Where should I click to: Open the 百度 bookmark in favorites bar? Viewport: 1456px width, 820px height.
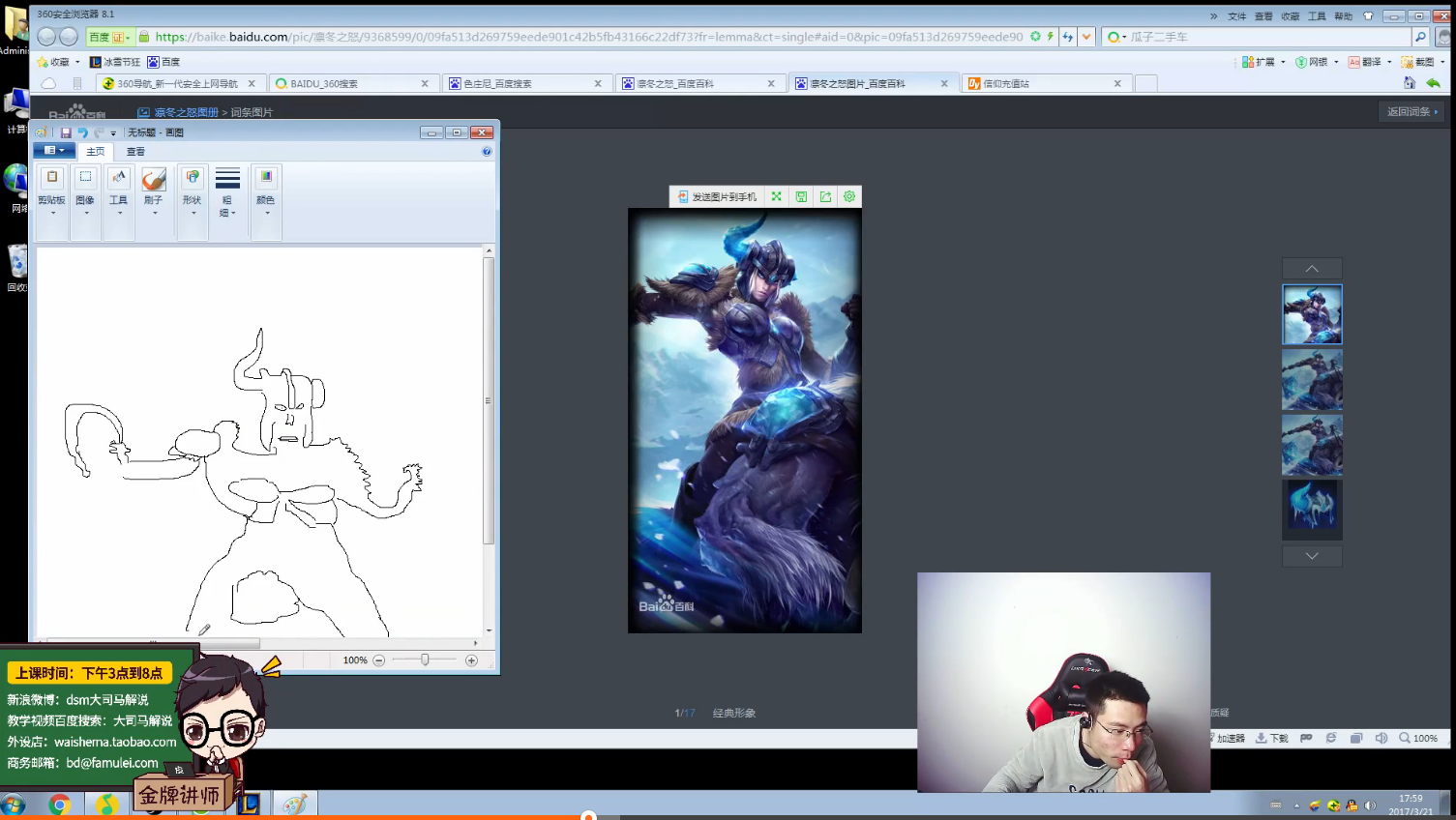click(x=163, y=62)
